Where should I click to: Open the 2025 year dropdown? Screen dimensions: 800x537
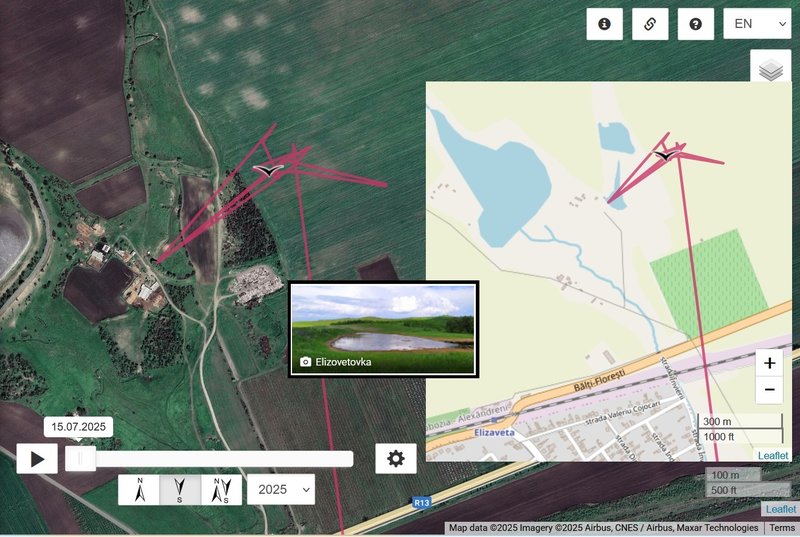click(x=281, y=490)
